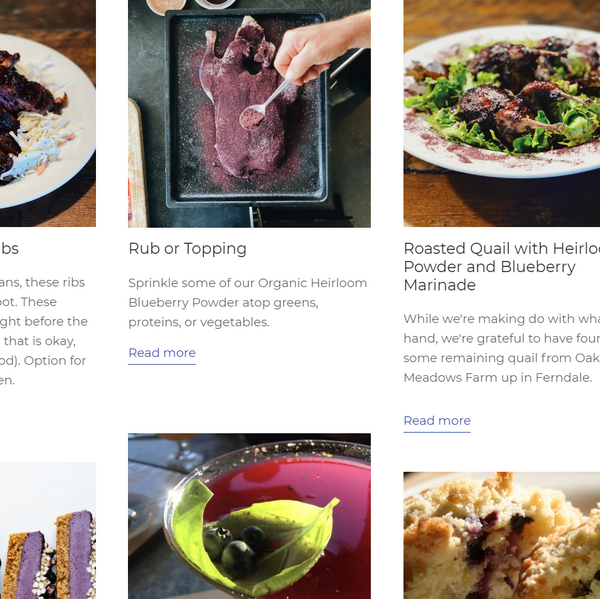This screenshot has width=600, height=599.
Task: Click the "Rub or Topping" heading
Action: tap(187, 248)
